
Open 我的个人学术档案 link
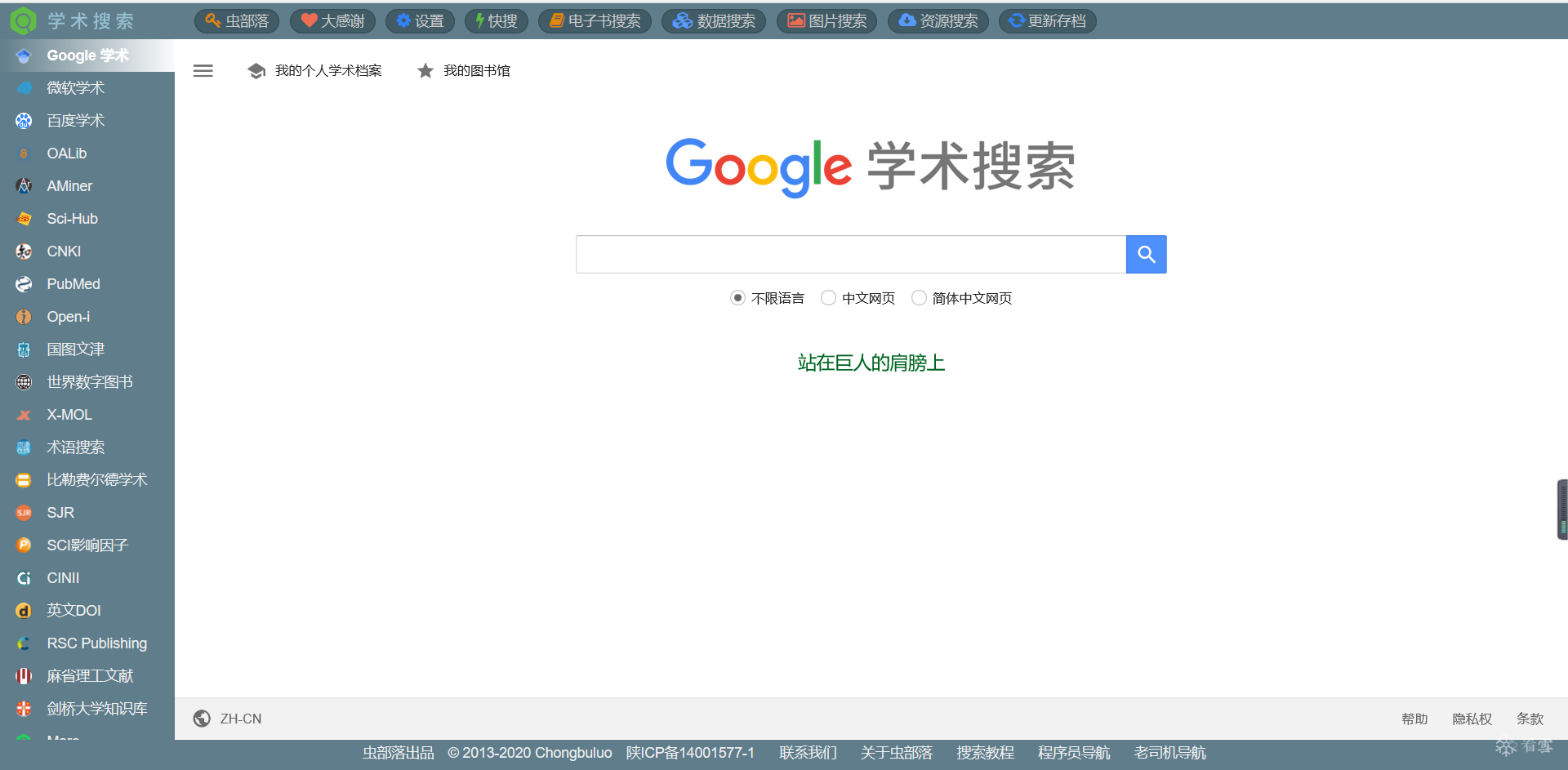pyautogui.click(x=314, y=71)
